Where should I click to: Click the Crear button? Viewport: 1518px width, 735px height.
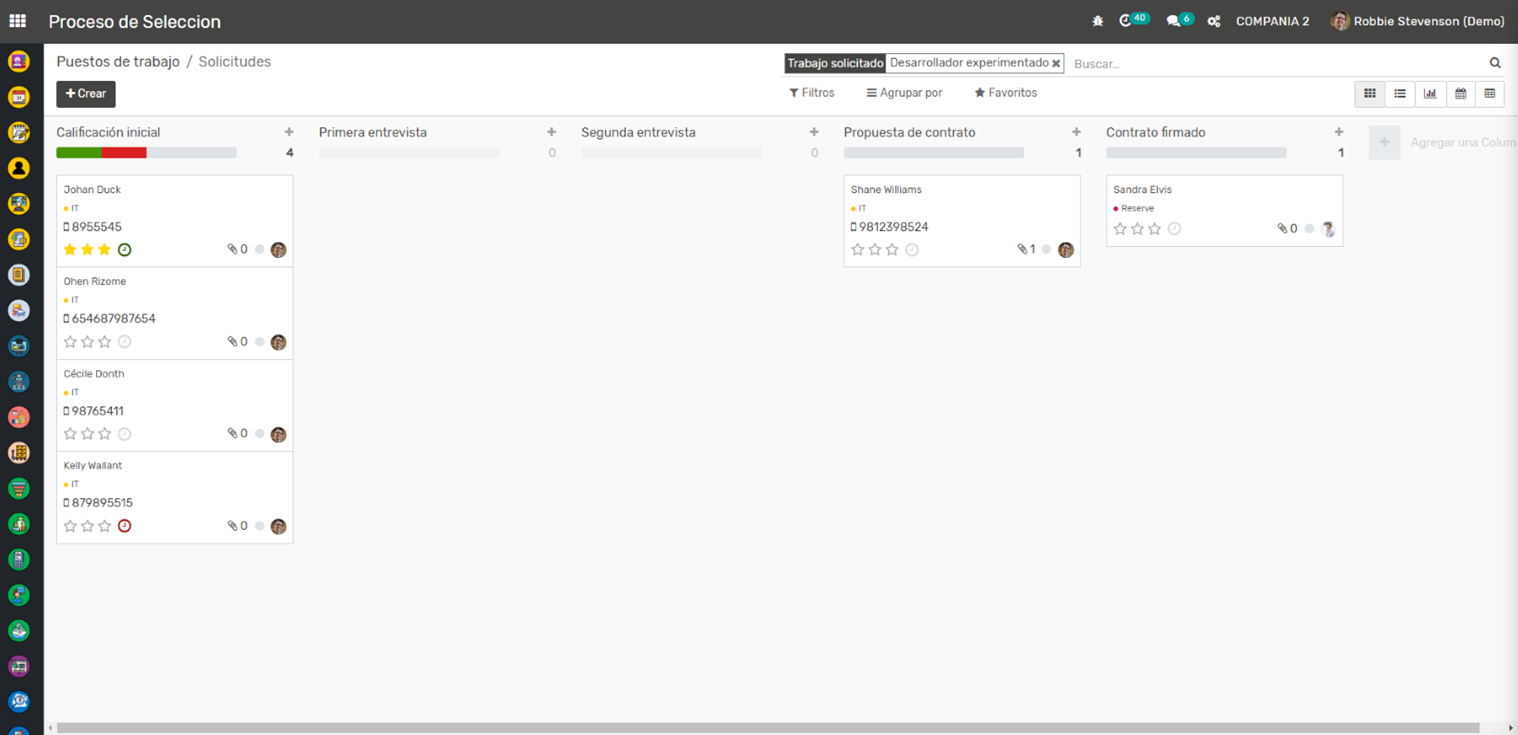[86, 94]
